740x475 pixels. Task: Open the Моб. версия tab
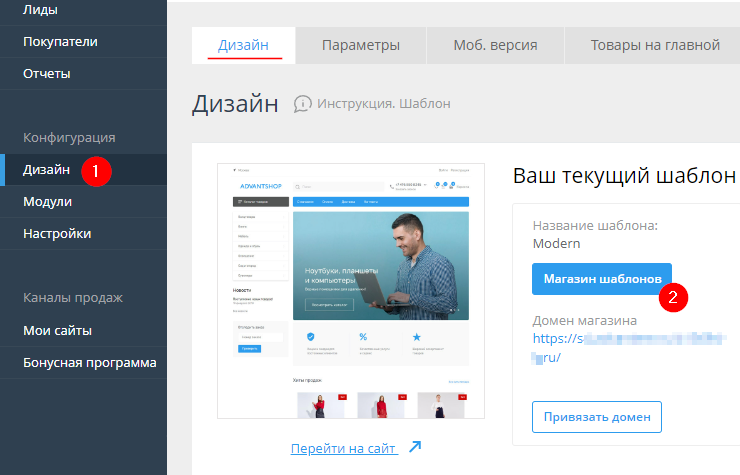click(495, 45)
